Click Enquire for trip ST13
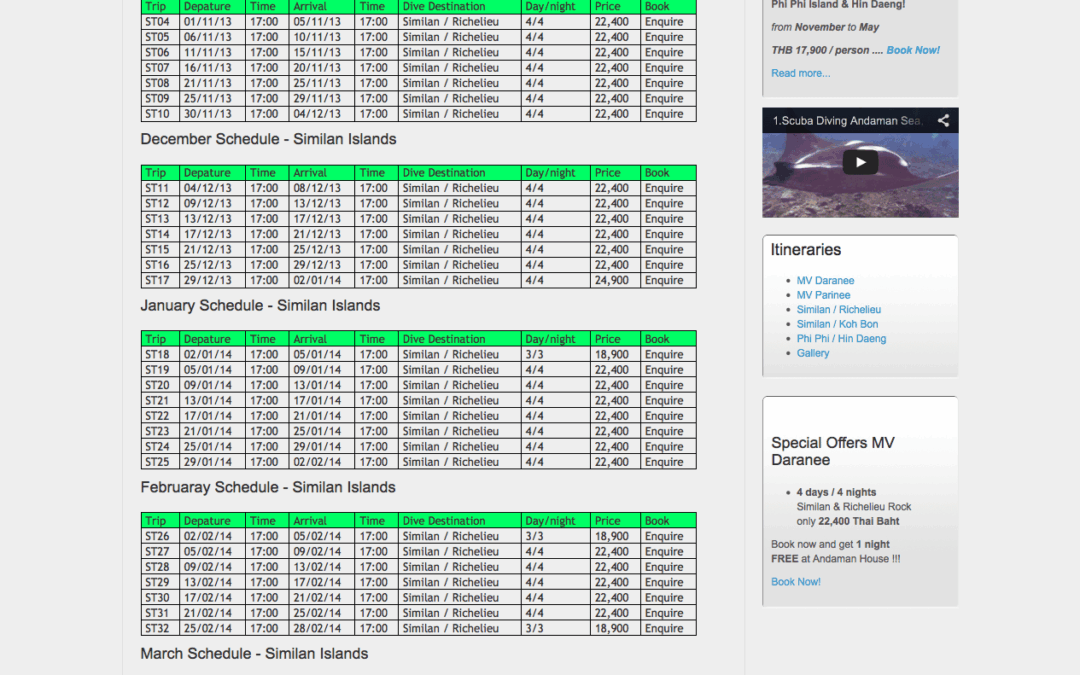Screen dimensions: 1080x675 coord(664,219)
